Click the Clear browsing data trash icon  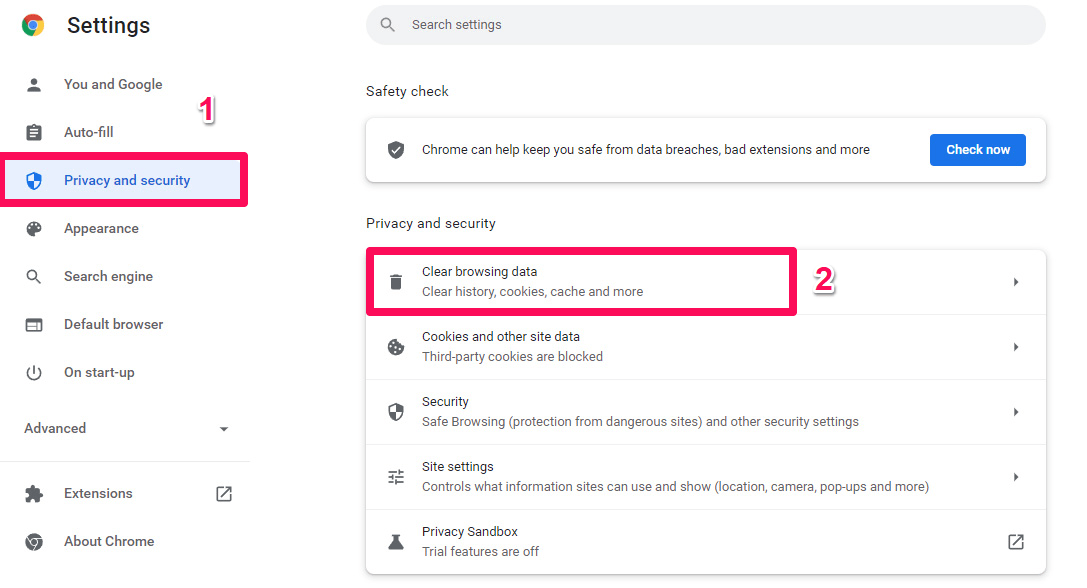(x=396, y=281)
